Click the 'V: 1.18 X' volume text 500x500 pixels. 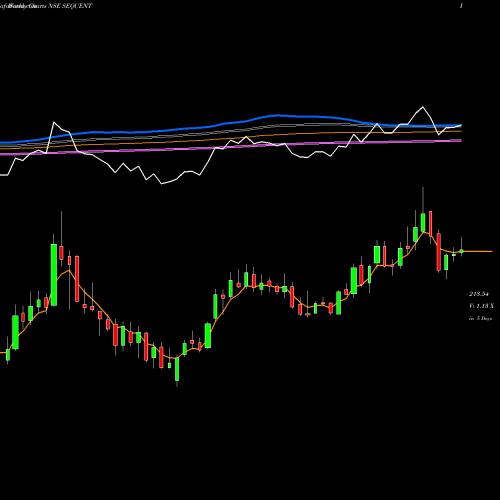[481, 306]
